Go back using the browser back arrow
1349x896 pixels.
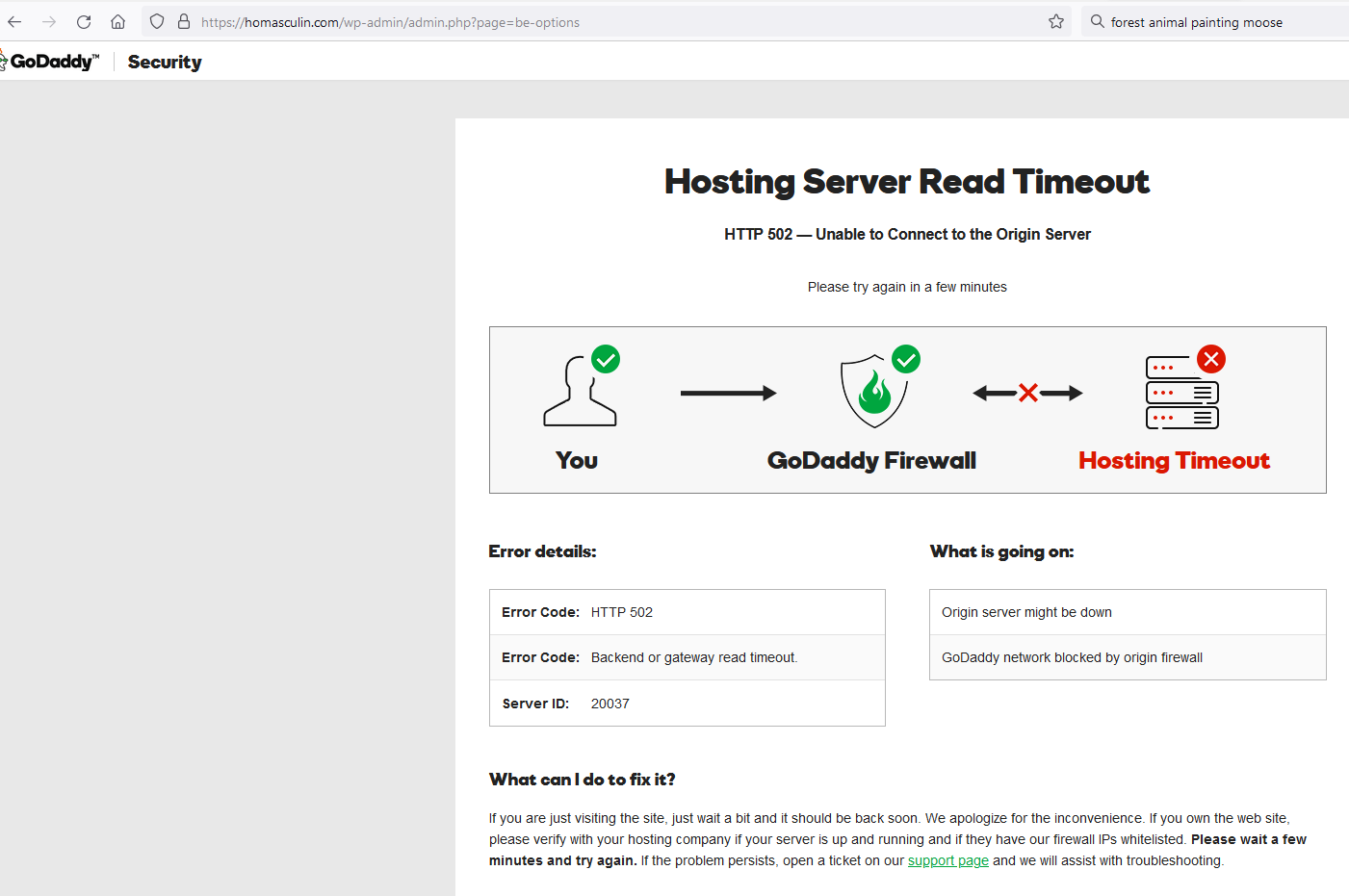(14, 22)
